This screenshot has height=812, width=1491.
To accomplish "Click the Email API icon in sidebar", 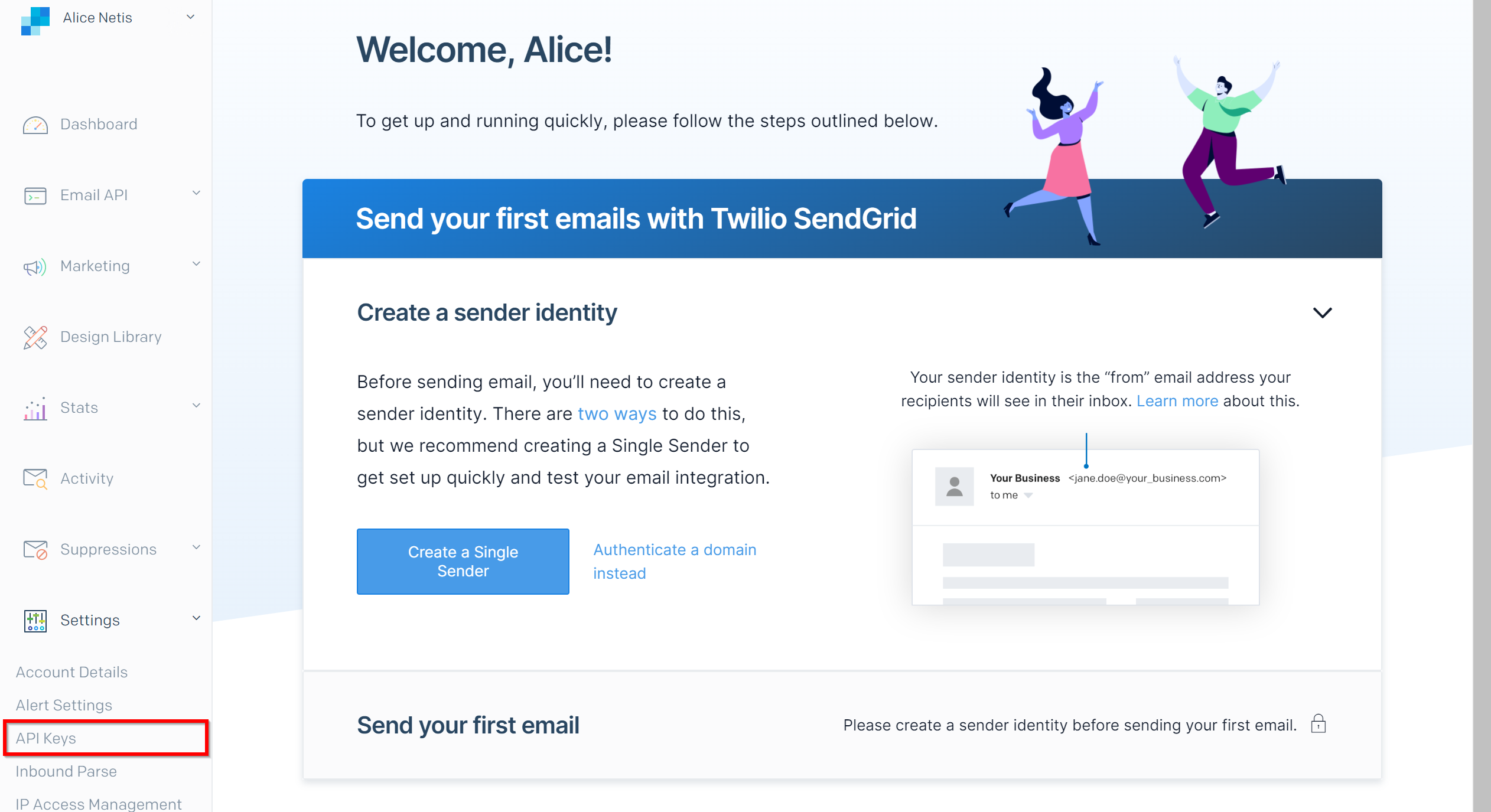I will coord(35,194).
